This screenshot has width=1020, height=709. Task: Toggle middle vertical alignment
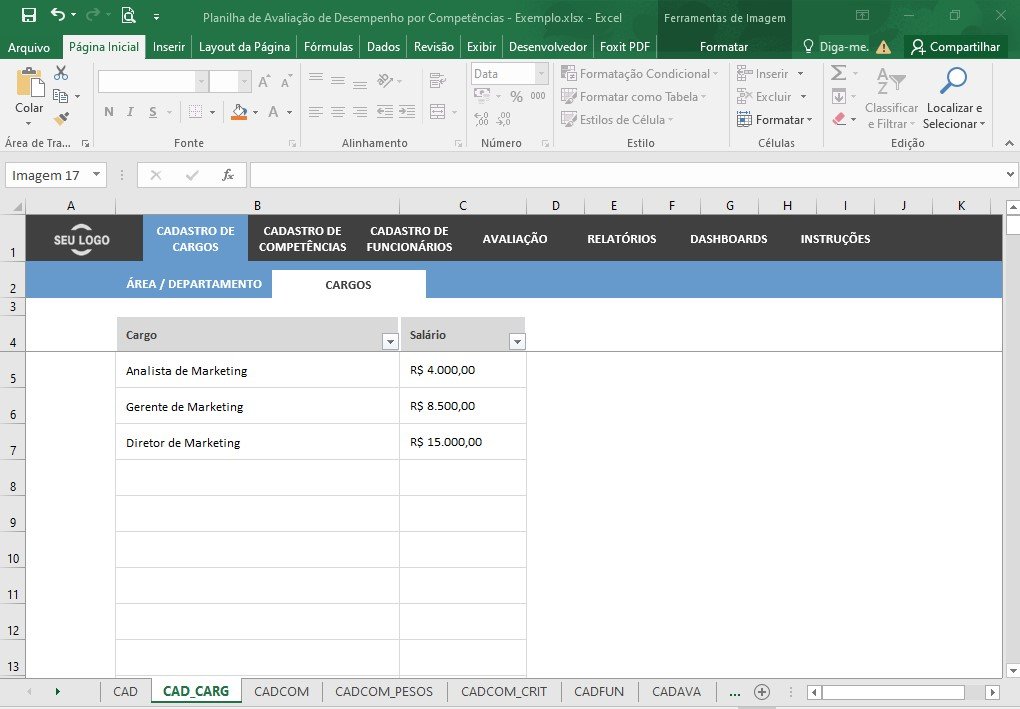(x=338, y=81)
